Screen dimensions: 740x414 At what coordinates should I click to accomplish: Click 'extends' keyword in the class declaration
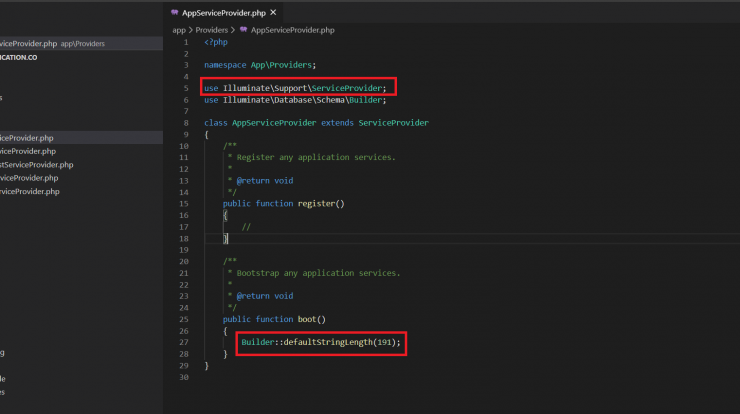pos(337,123)
